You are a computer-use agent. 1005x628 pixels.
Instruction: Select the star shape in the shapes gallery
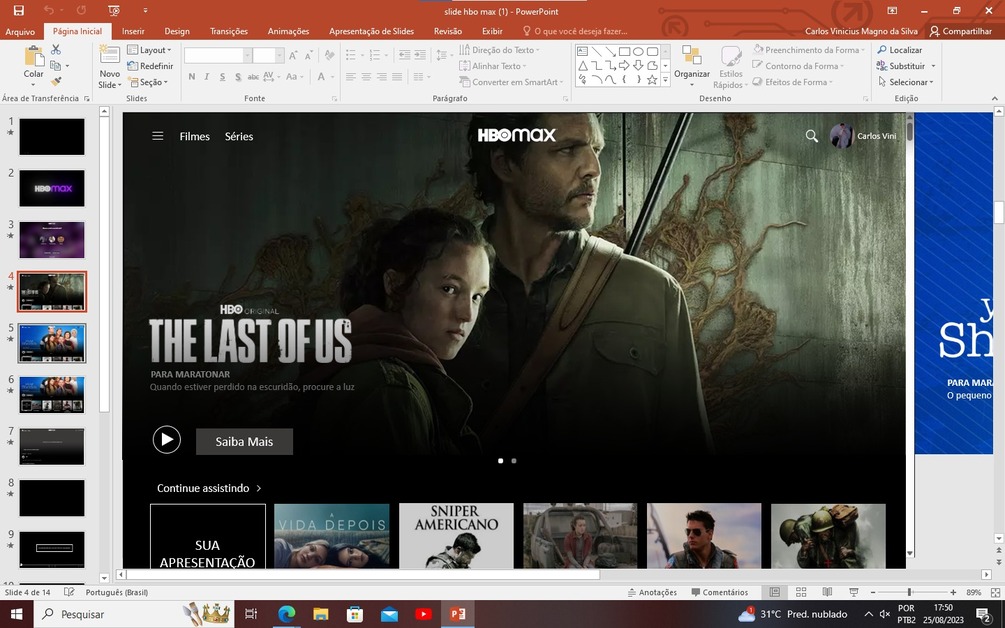[x=651, y=80]
